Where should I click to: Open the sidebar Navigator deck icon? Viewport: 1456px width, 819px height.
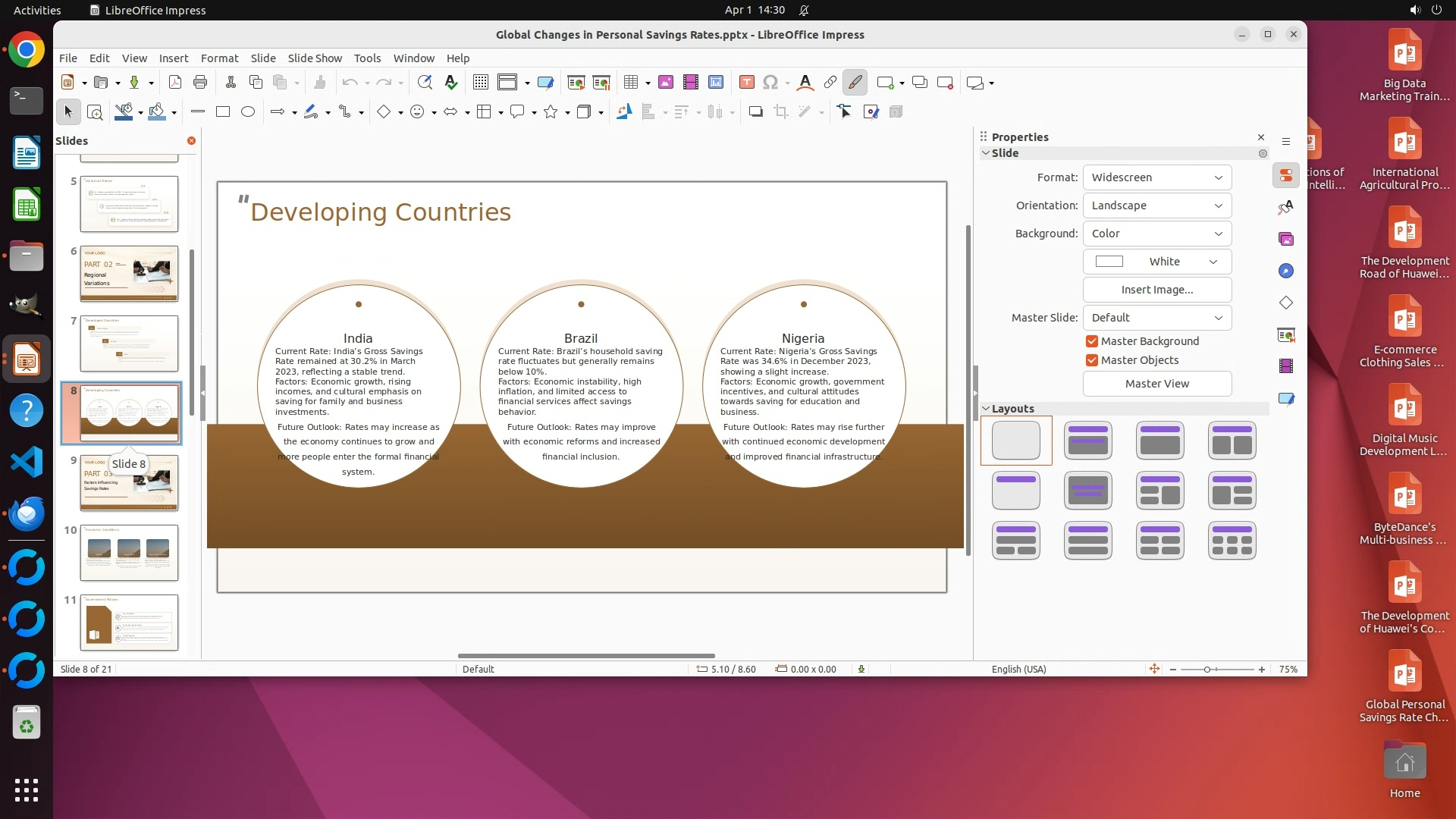(x=1286, y=271)
